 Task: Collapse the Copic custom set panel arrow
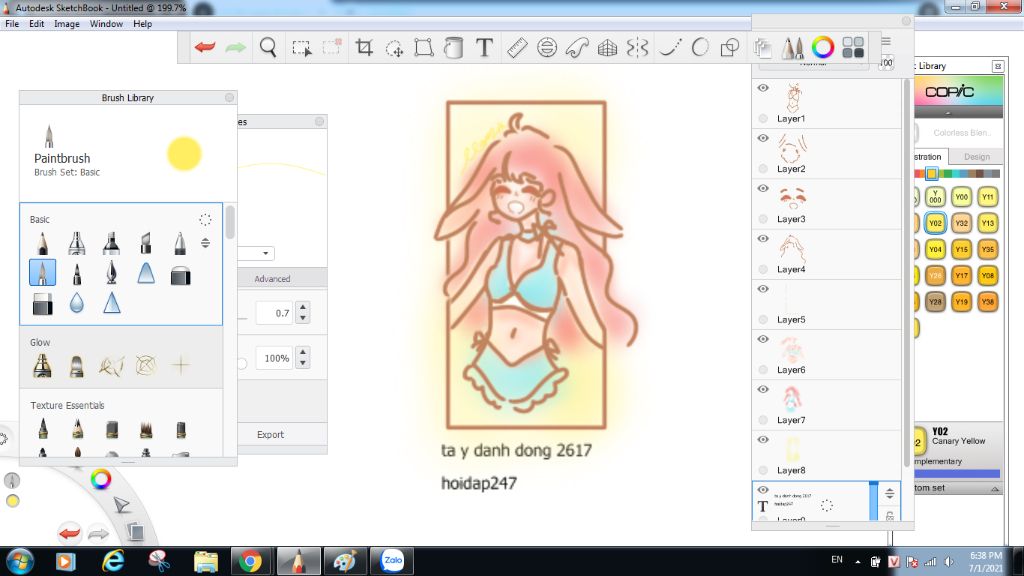(995, 488)
